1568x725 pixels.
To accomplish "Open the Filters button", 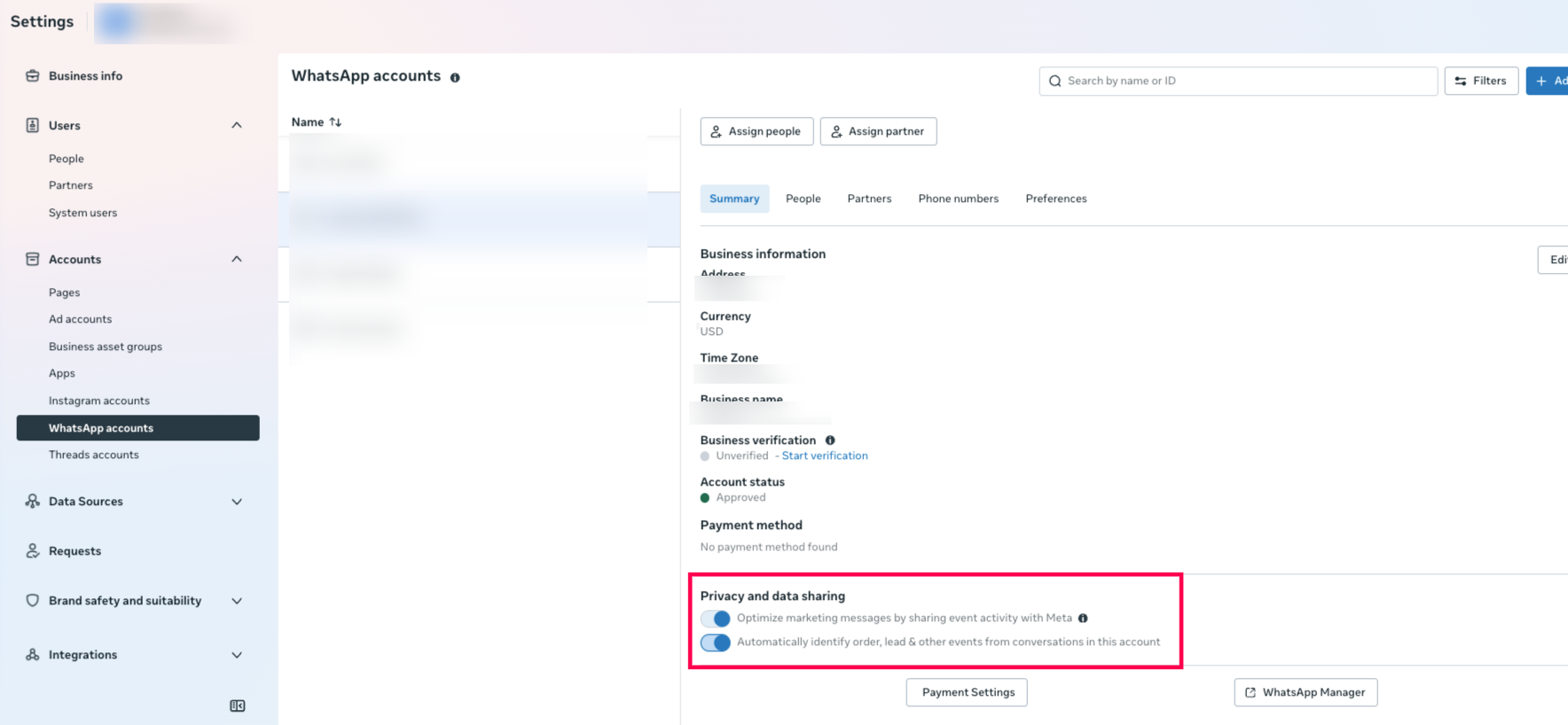I will [x=1481, y=81].
